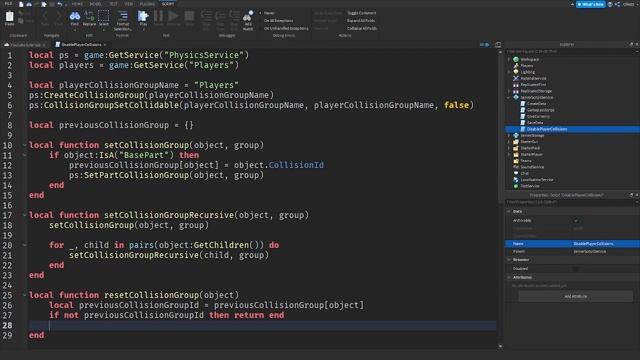The height and width of the screenshot is (360, 640).
Task: Collapse the Behavior section in Properties
Action: (509, 260)
